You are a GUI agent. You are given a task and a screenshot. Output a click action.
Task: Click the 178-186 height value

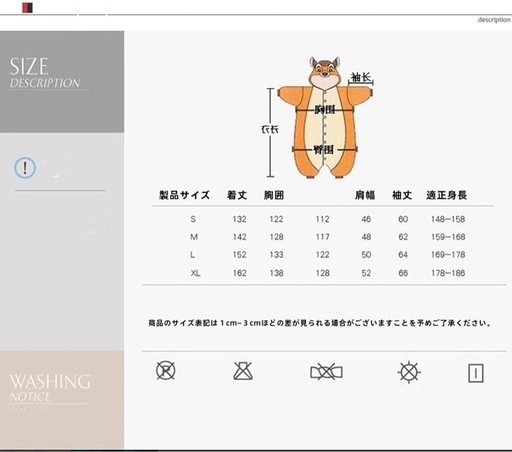[x=448, y=273]
